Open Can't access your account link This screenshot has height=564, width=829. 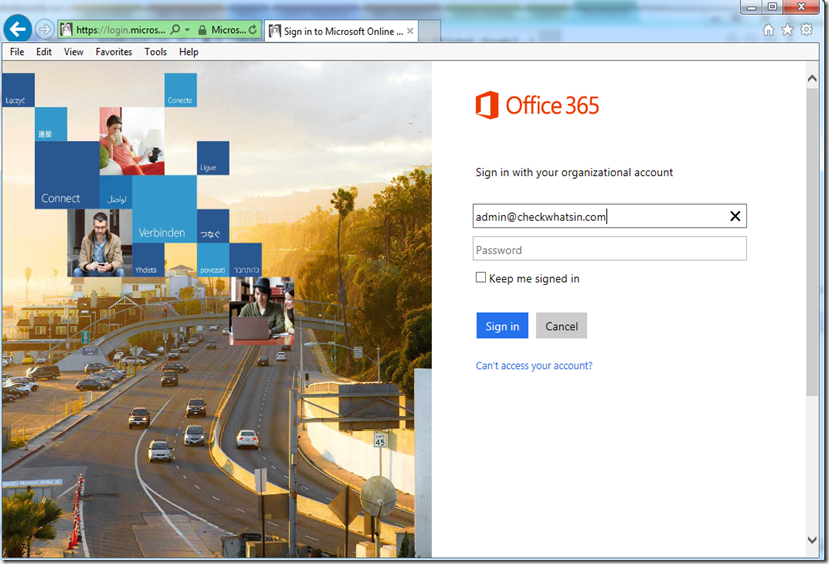coord(534,366)
